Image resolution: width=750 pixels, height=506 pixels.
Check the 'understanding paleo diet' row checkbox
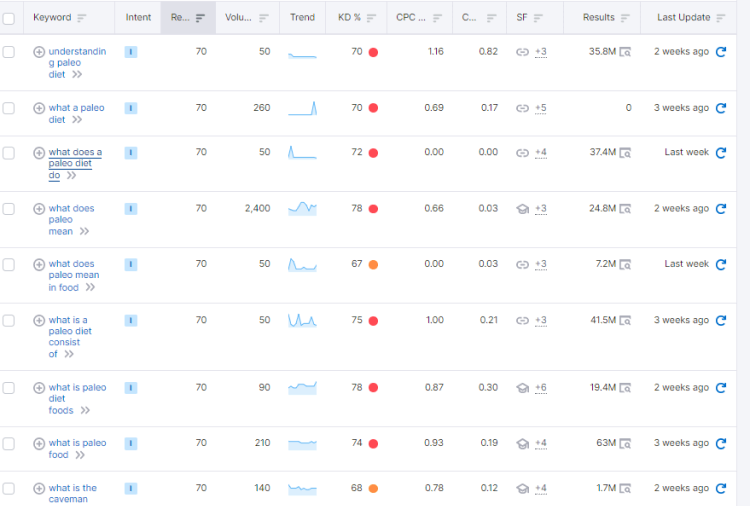[9, 52]
